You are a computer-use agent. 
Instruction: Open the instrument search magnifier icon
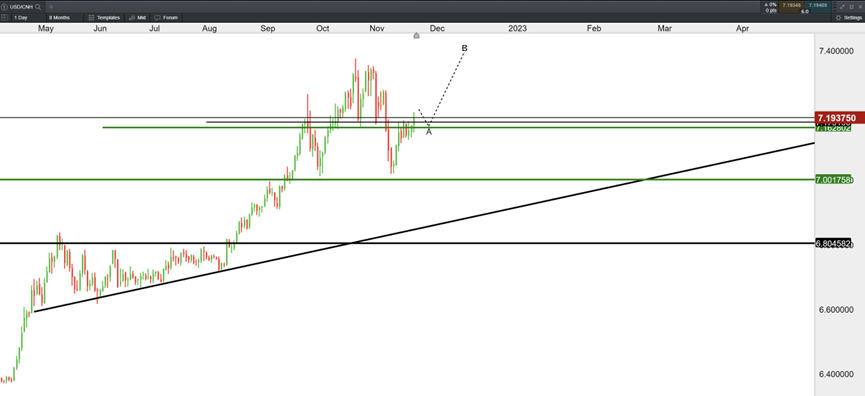pyautogui.click(x=38, y=7)
